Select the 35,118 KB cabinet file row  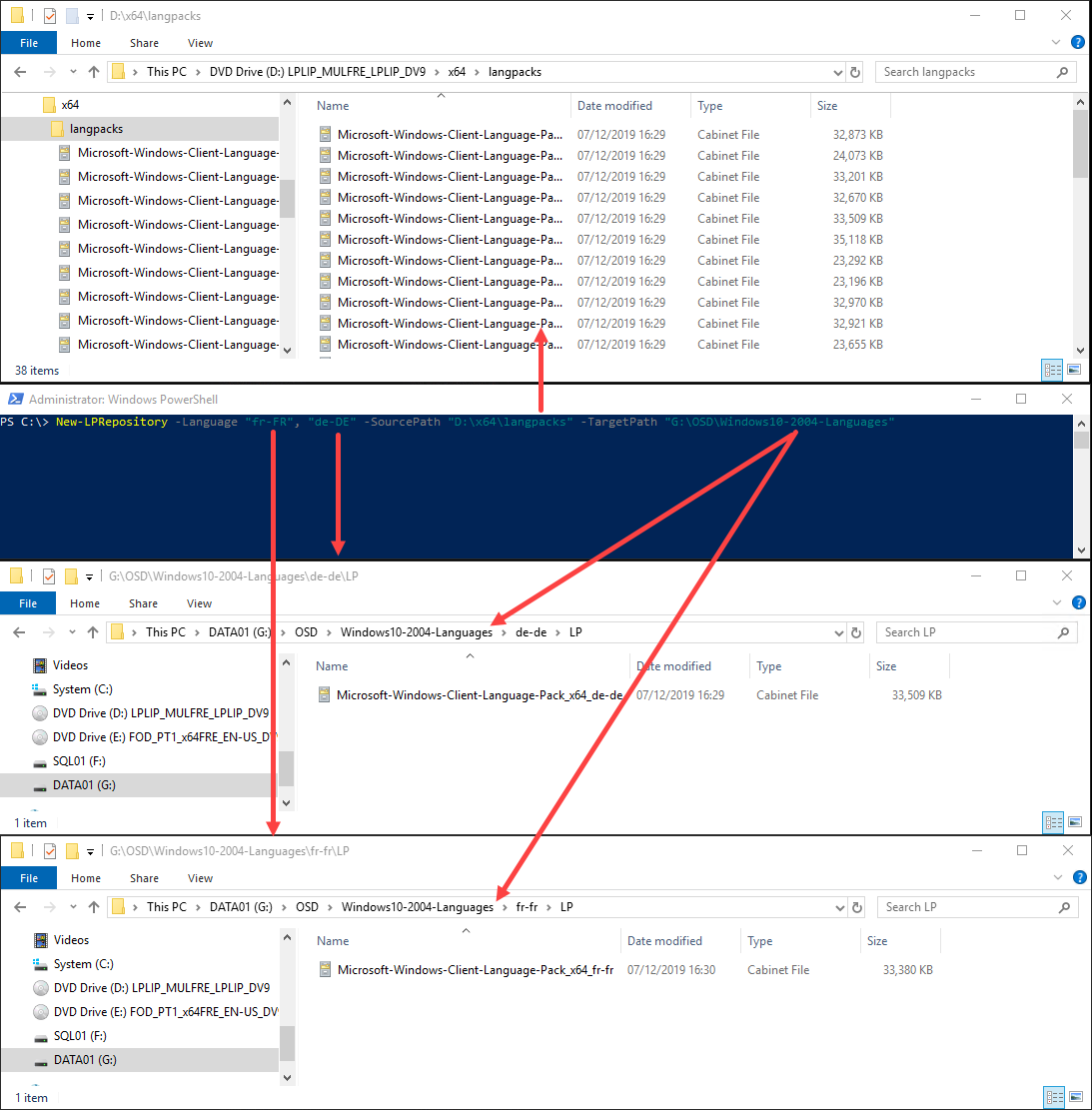[600, 239]
